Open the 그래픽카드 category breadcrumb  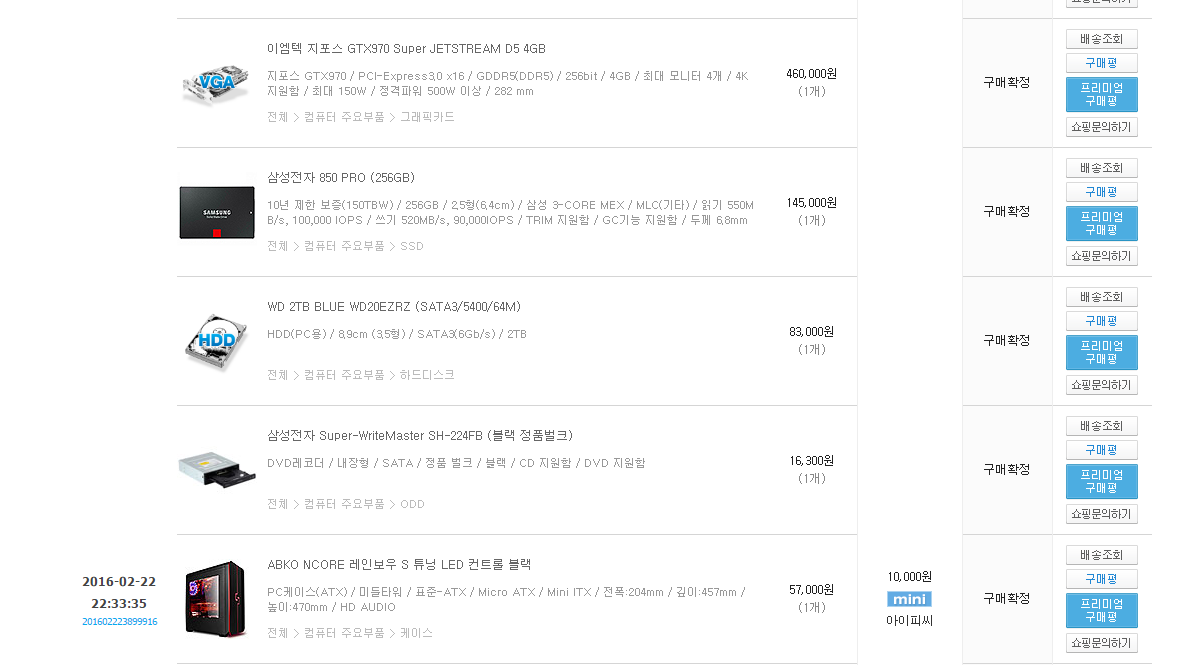click(x=427, y=117)
